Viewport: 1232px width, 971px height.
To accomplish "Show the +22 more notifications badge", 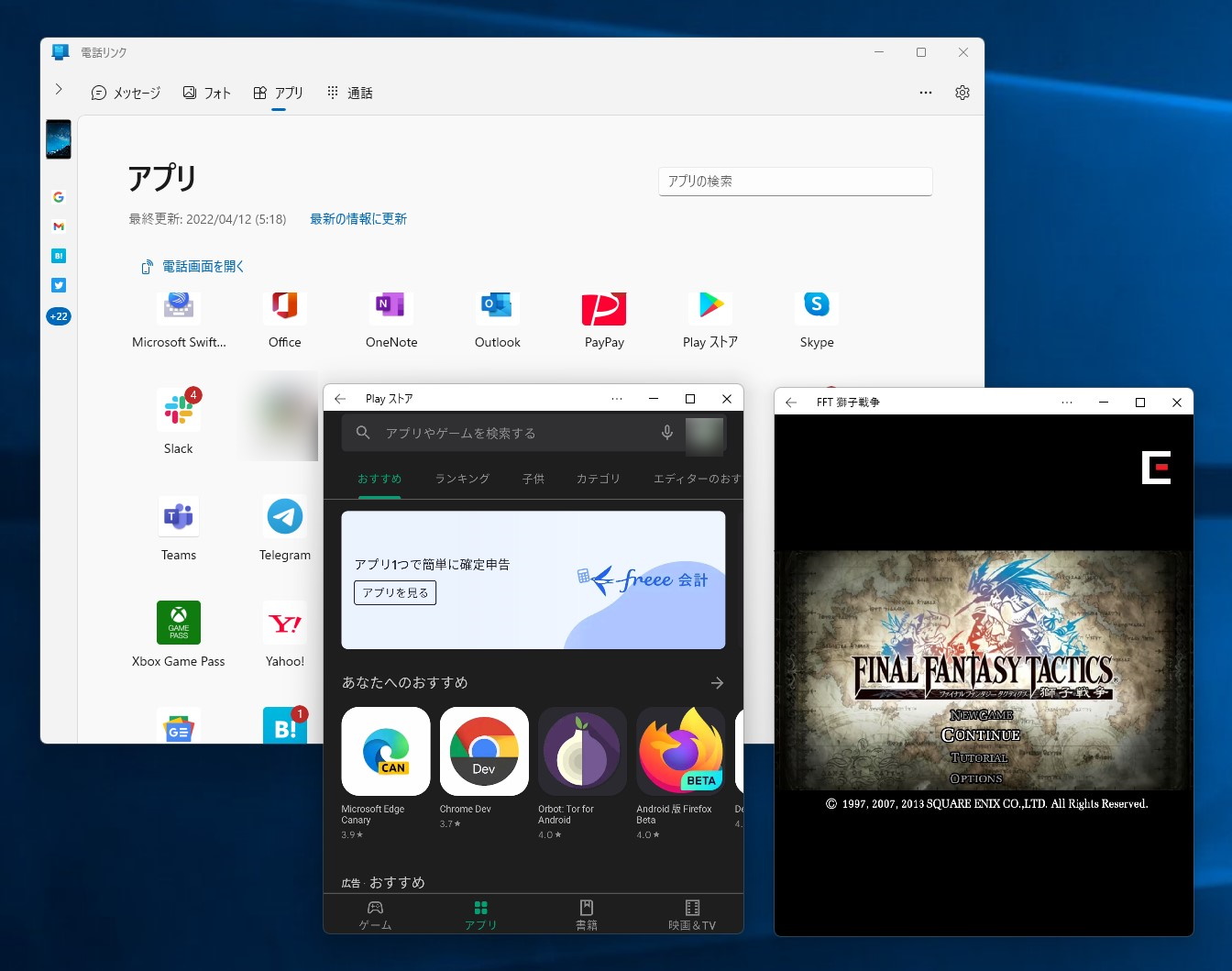I will [x=59, y=316].
